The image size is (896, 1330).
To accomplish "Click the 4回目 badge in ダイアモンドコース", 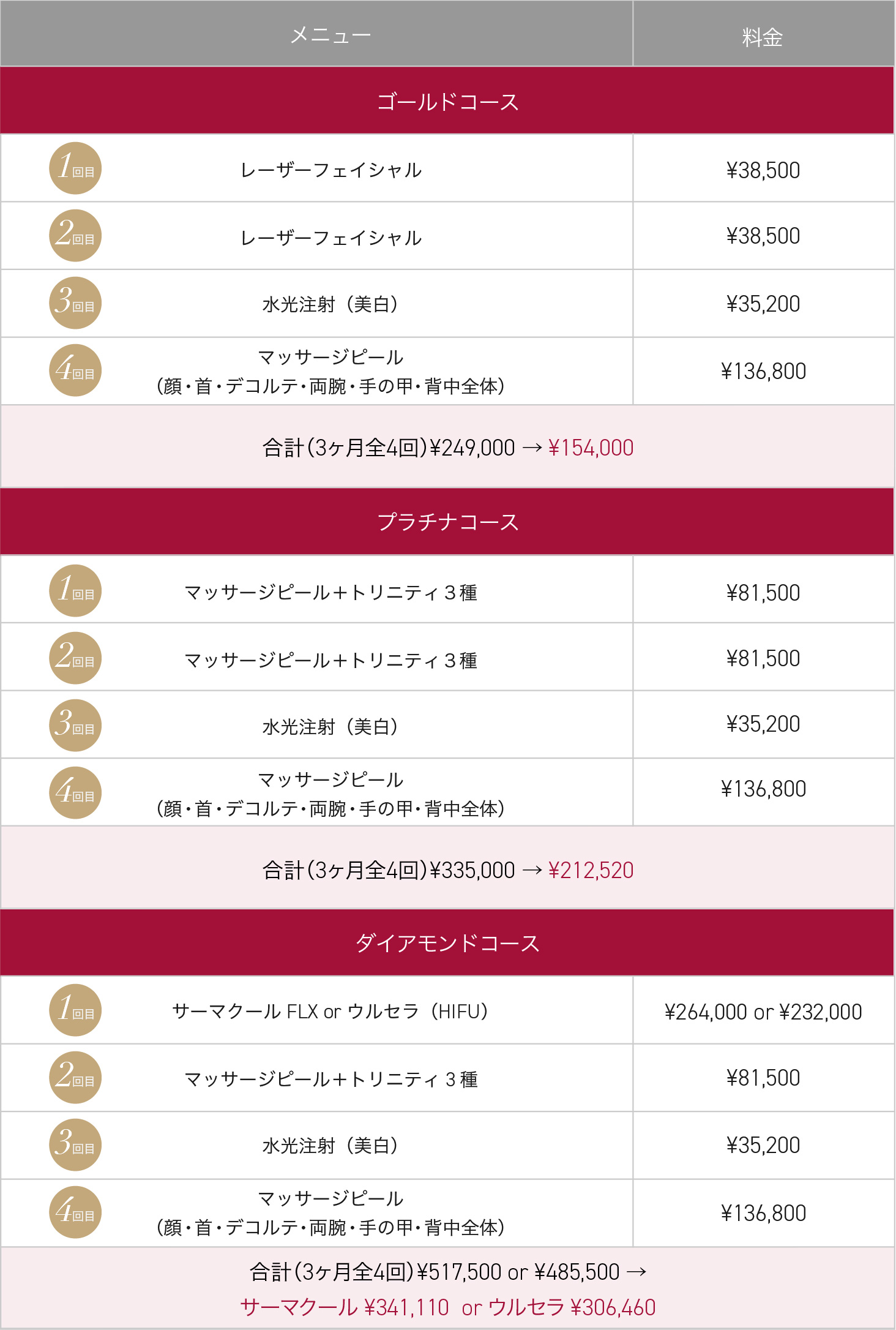I will click(75, 1212).
